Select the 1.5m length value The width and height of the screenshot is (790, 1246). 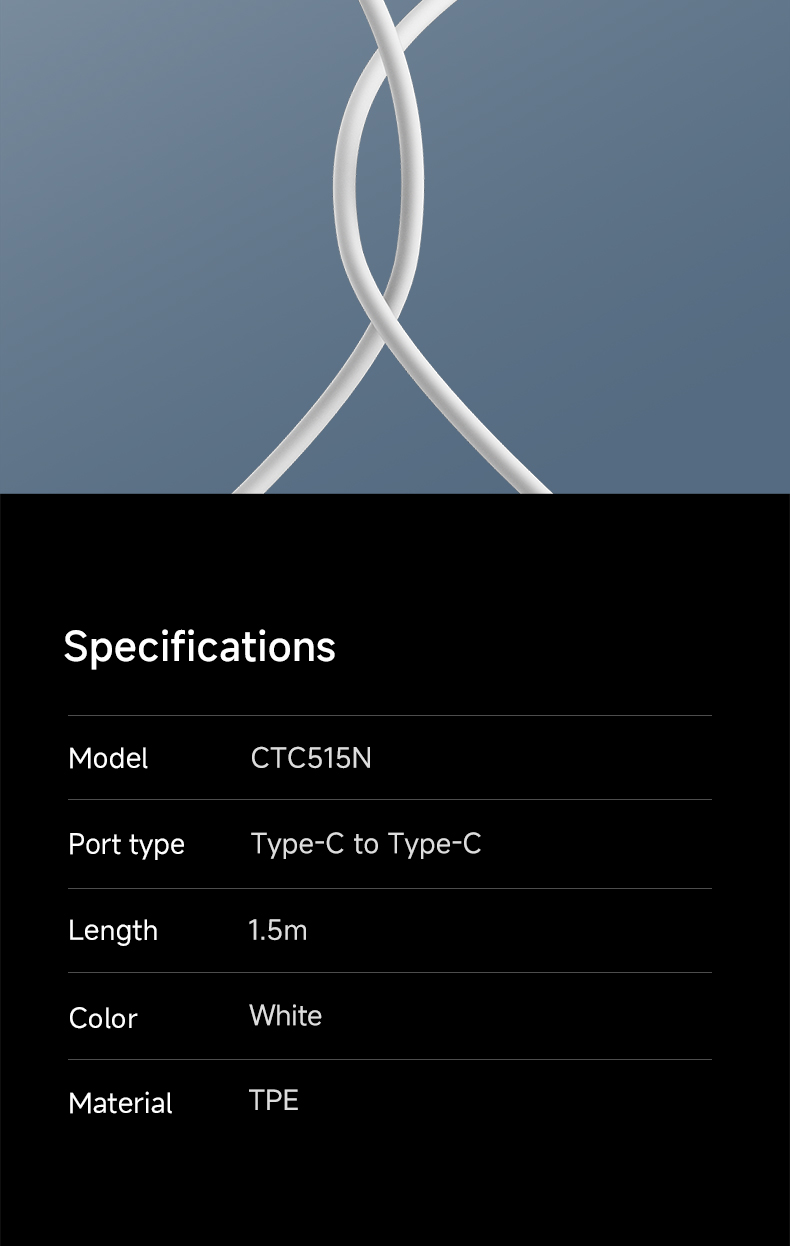coord(278,931)
